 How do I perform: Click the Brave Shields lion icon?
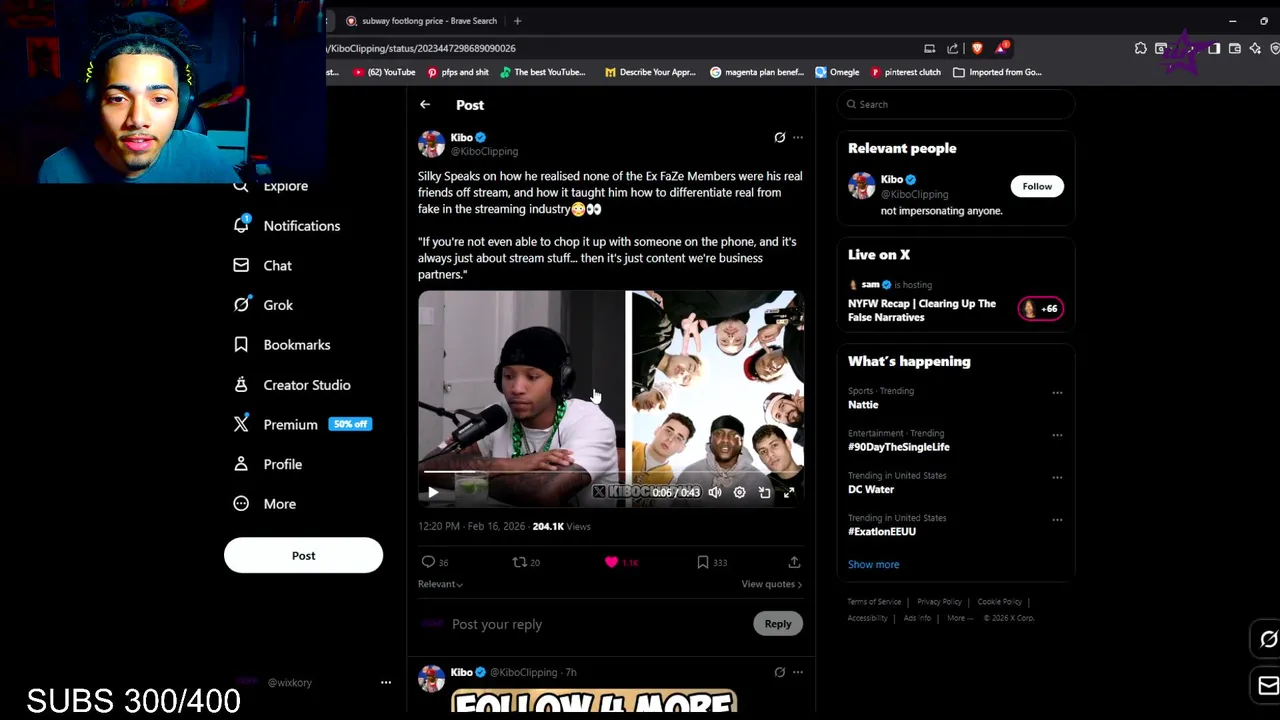point(977,48)
